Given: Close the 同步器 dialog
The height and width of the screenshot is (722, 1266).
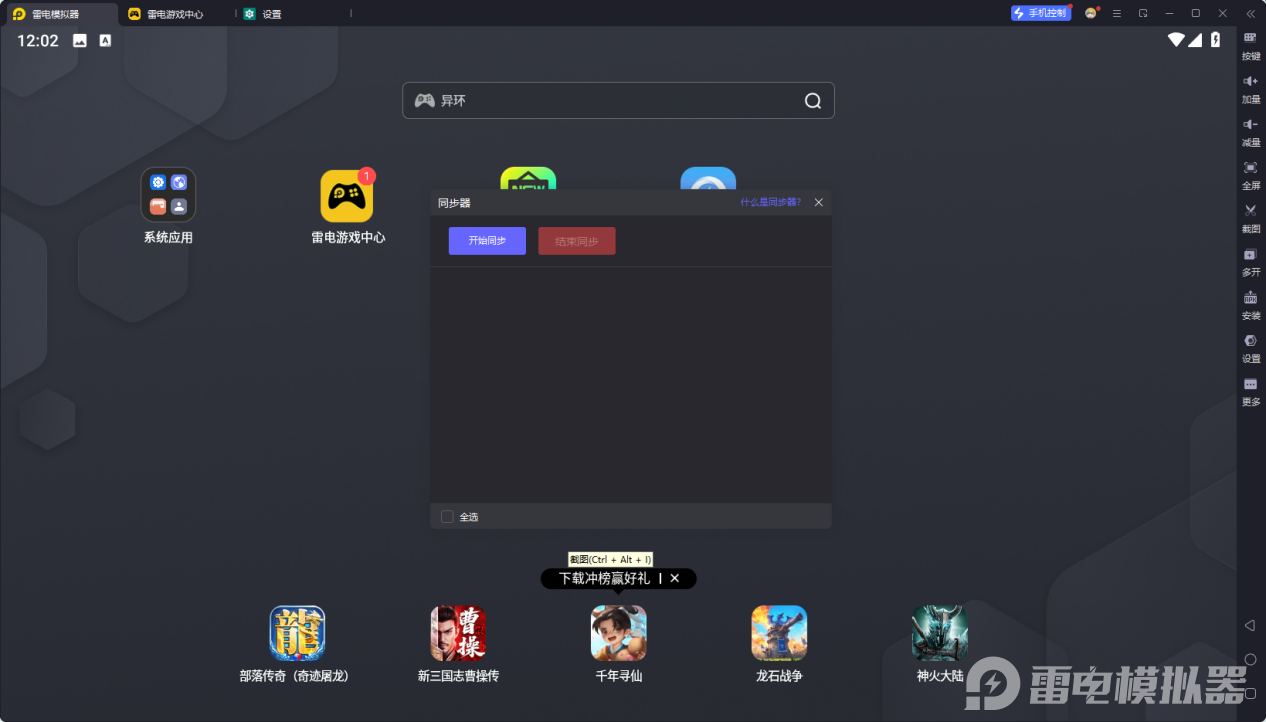Looking at the screenshot, I should pyautogui.click(x=818, y=202).
